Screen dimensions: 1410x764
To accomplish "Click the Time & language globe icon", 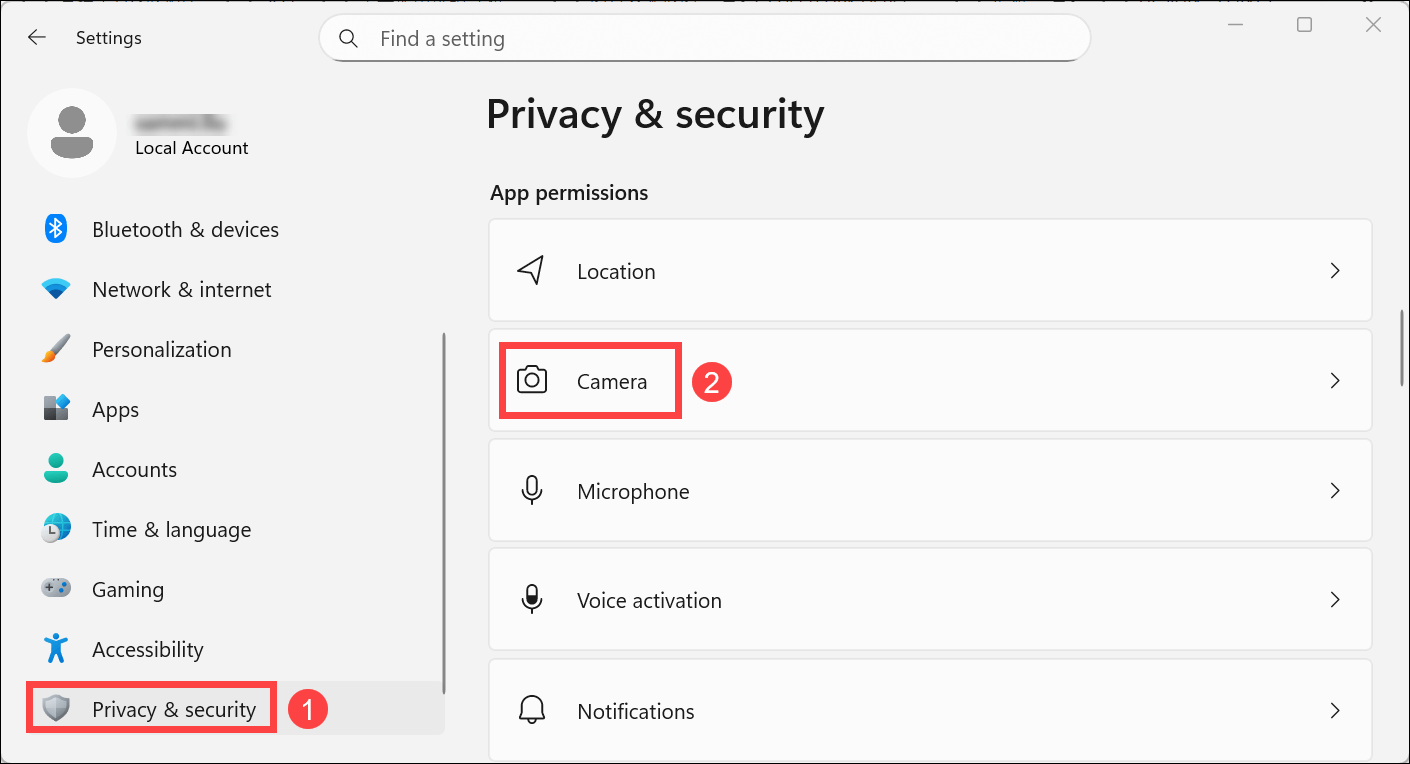I will coord(56,529).
